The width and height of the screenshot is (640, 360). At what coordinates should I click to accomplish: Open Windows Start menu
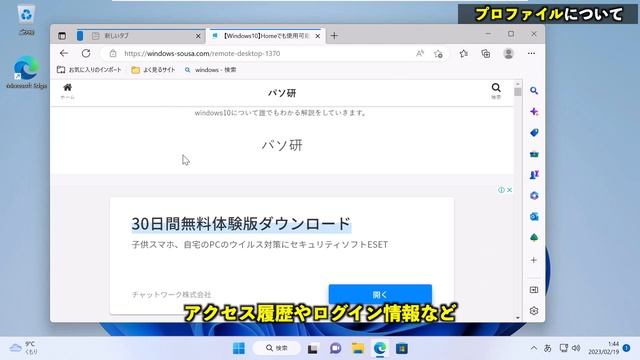[239, 348]
